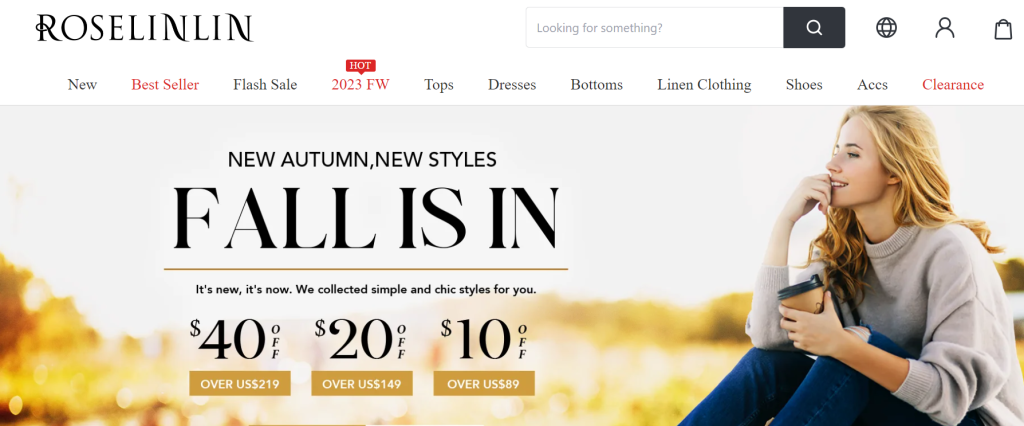Open Linen Clothing category
Screen dimensions: 1024x426
704,84
